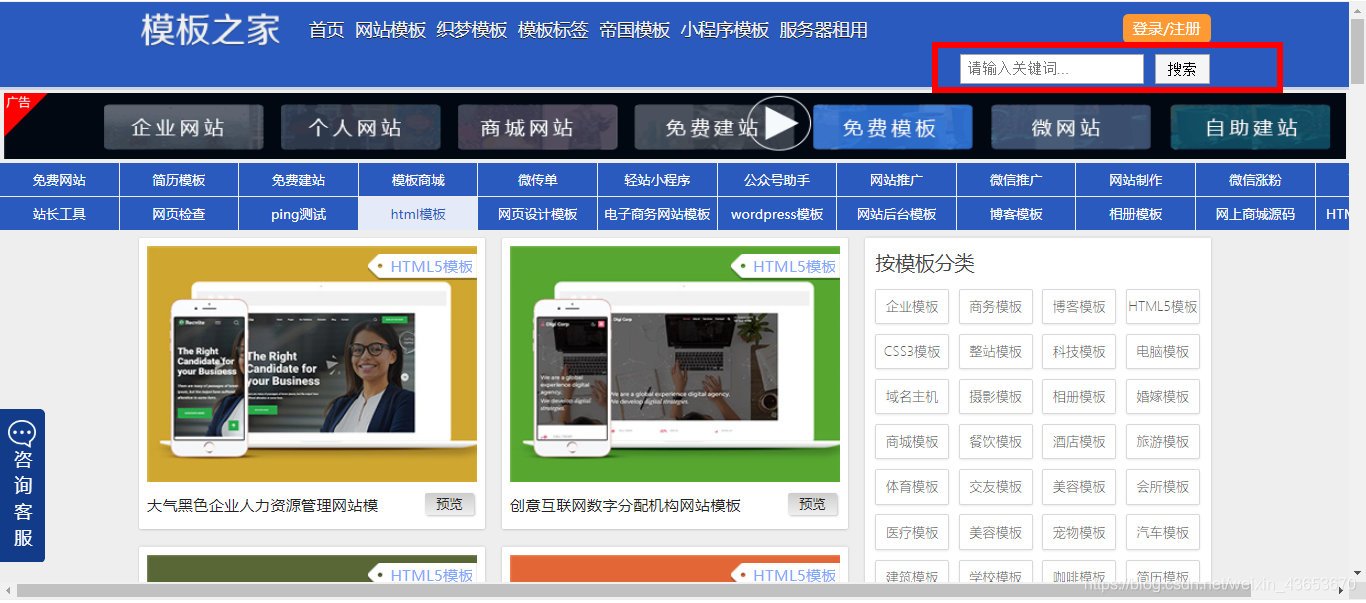This screenshot has width=1366, height=603.
Task: Open the ping测试 link
Action: pyautogui.click(x=298, y=214)
